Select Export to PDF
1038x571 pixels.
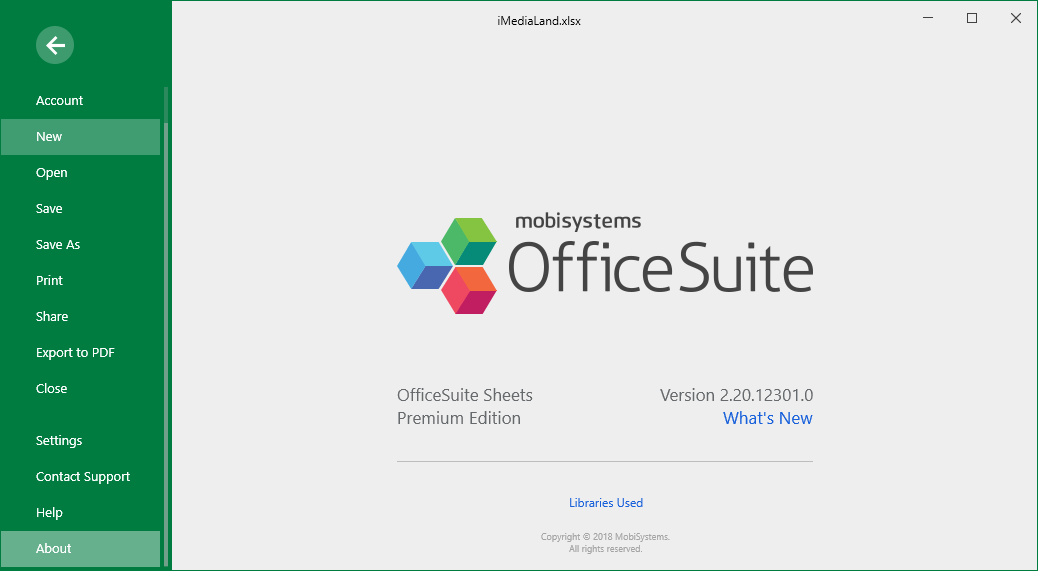[x=80, y=353]
